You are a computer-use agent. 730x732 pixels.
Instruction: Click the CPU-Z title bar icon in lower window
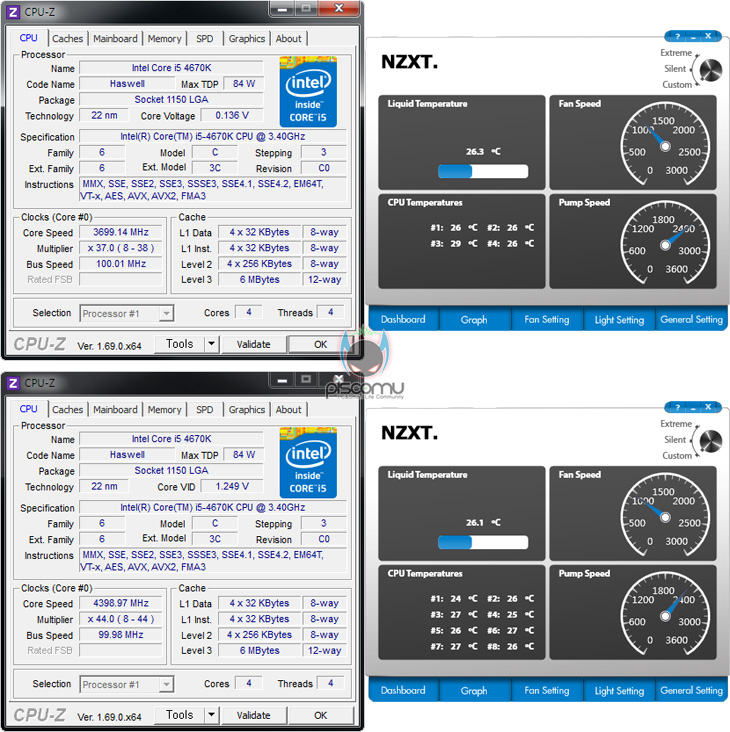coord(13,383)
